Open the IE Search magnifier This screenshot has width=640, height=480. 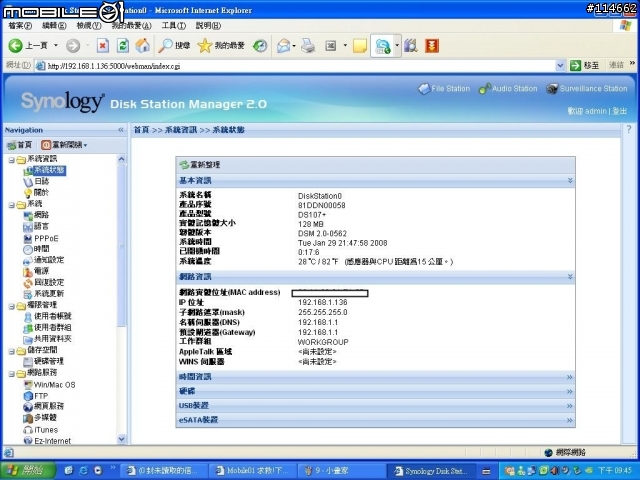click(165, 45)
